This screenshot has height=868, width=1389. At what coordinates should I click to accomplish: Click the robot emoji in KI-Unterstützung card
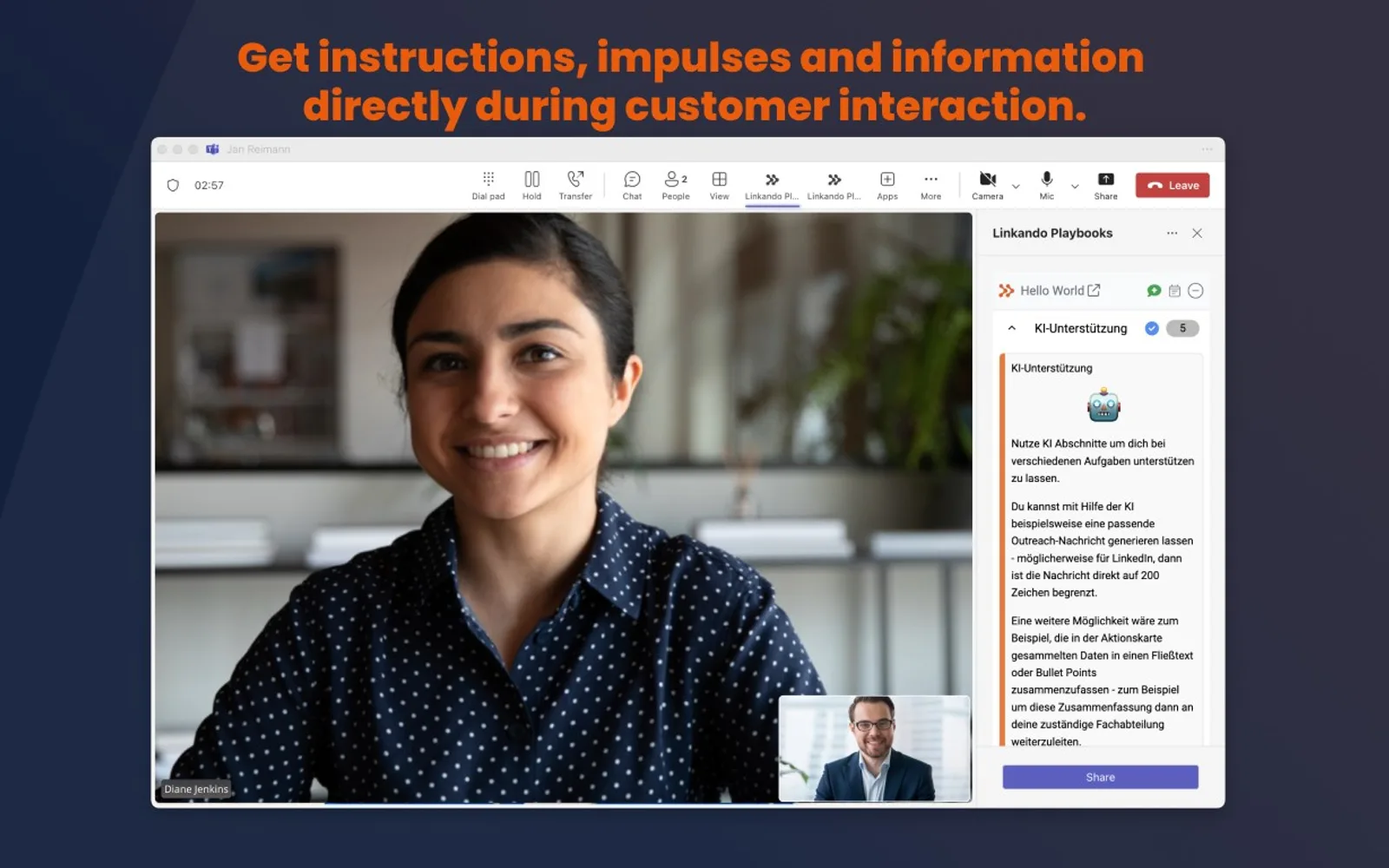1103,405
